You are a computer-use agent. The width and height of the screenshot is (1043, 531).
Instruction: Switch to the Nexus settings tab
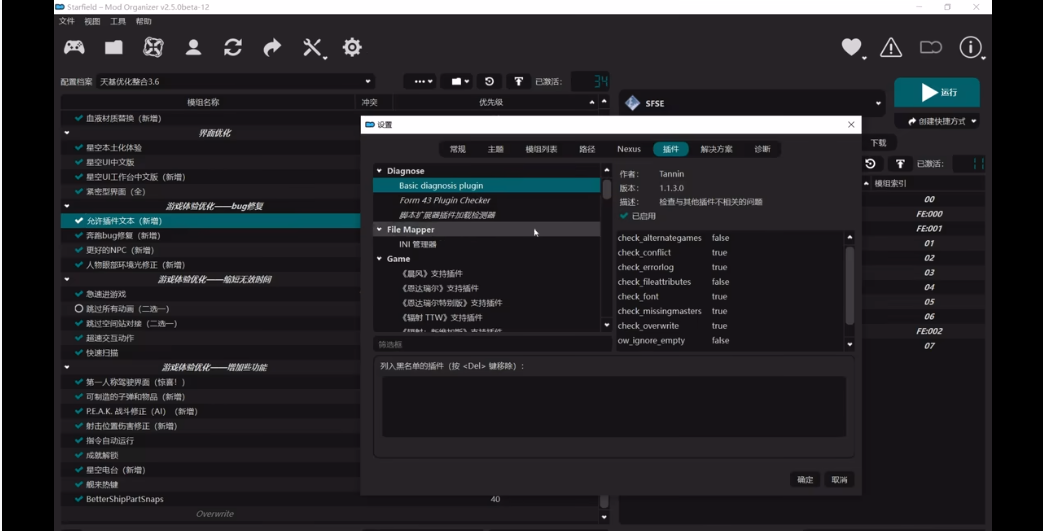(x=628, y=149)
